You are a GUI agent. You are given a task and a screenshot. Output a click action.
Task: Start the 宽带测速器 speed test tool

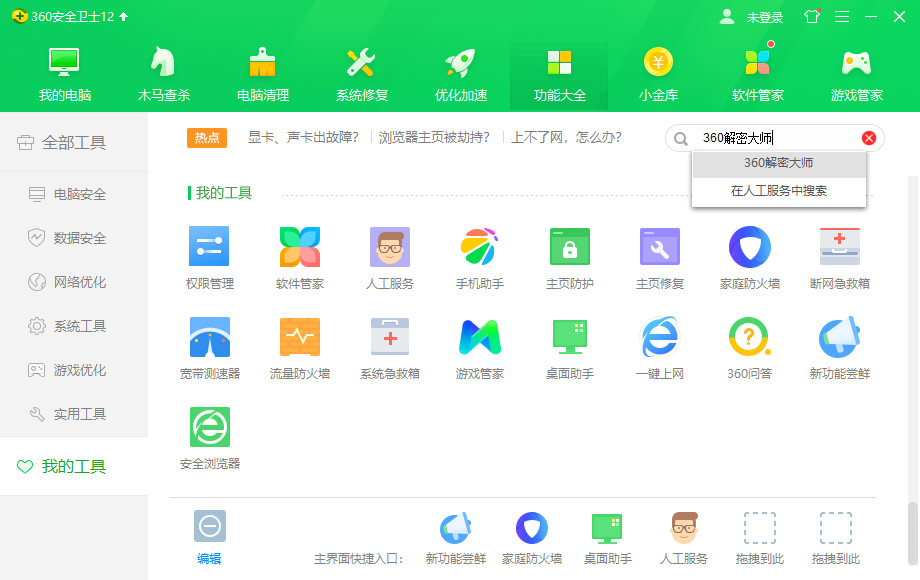pyautogui.click(x=209, y=338)
